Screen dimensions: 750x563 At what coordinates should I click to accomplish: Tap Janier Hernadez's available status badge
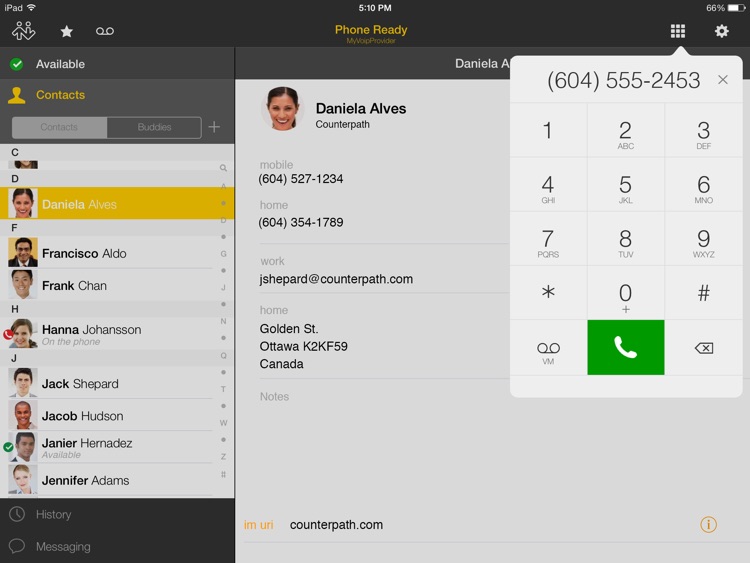pyautogui.click(x=8, y=447)
